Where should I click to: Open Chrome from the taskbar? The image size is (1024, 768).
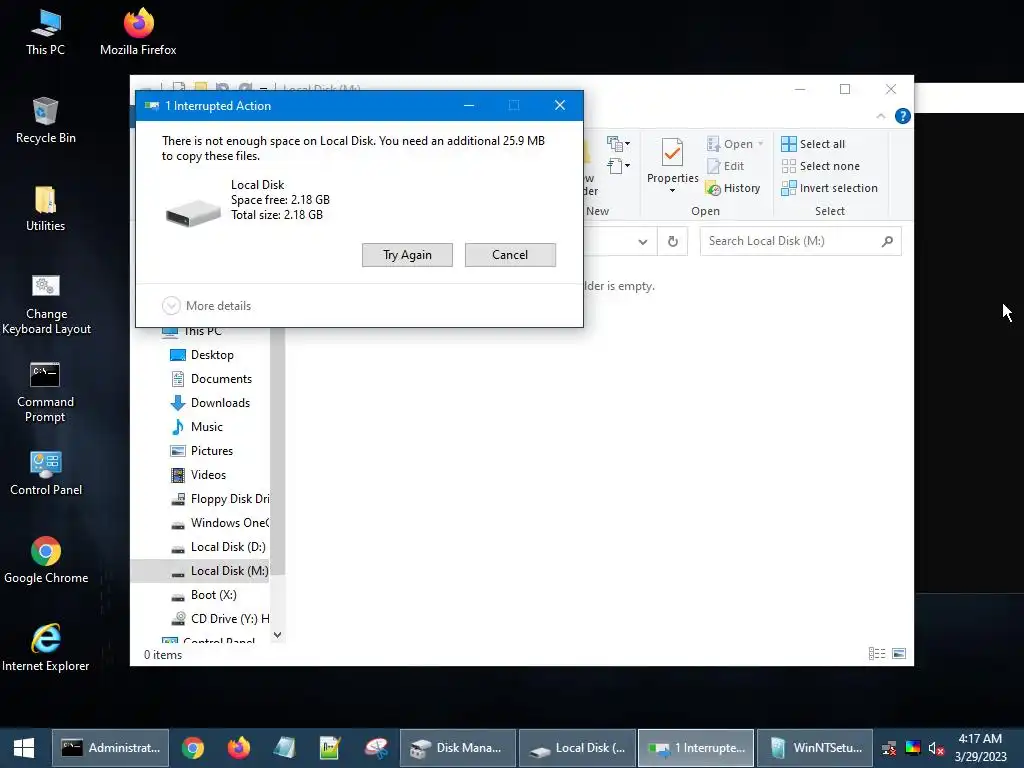193,748
